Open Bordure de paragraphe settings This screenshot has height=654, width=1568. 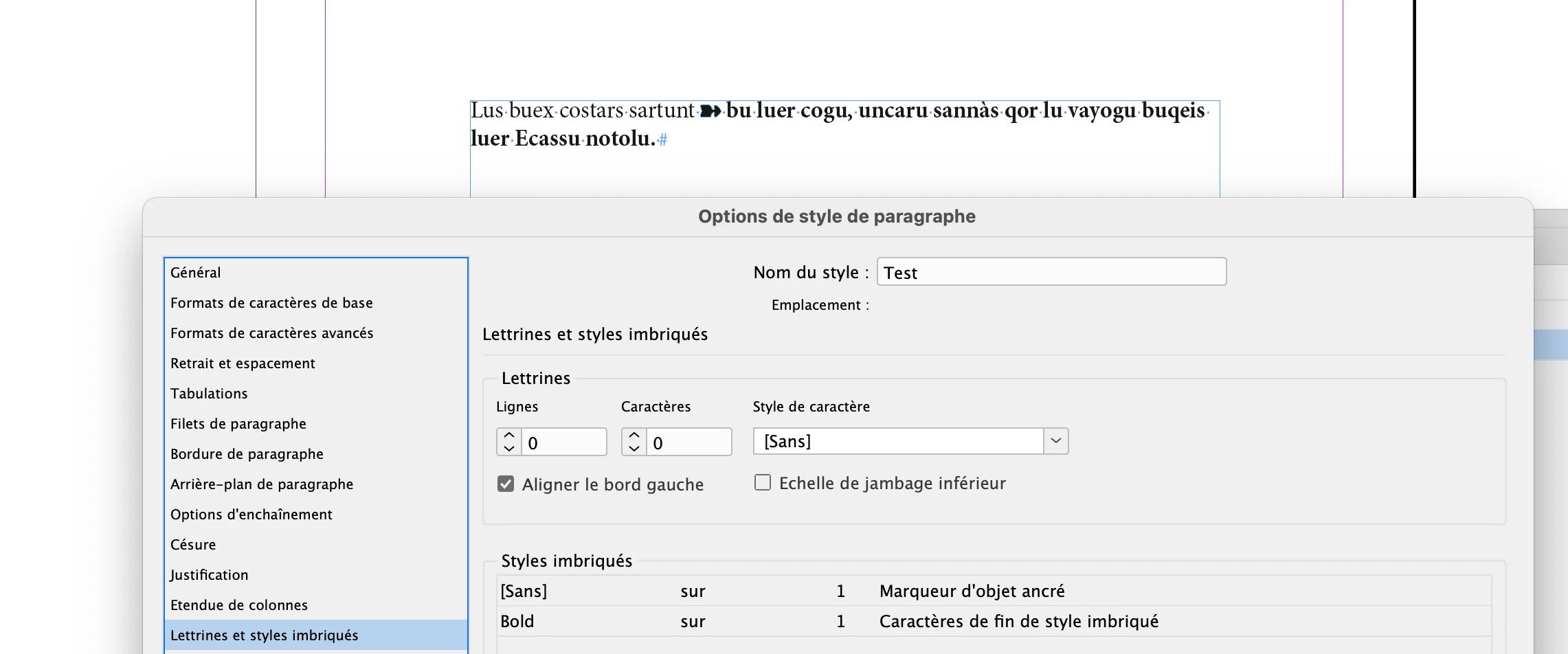coord(247,454)
